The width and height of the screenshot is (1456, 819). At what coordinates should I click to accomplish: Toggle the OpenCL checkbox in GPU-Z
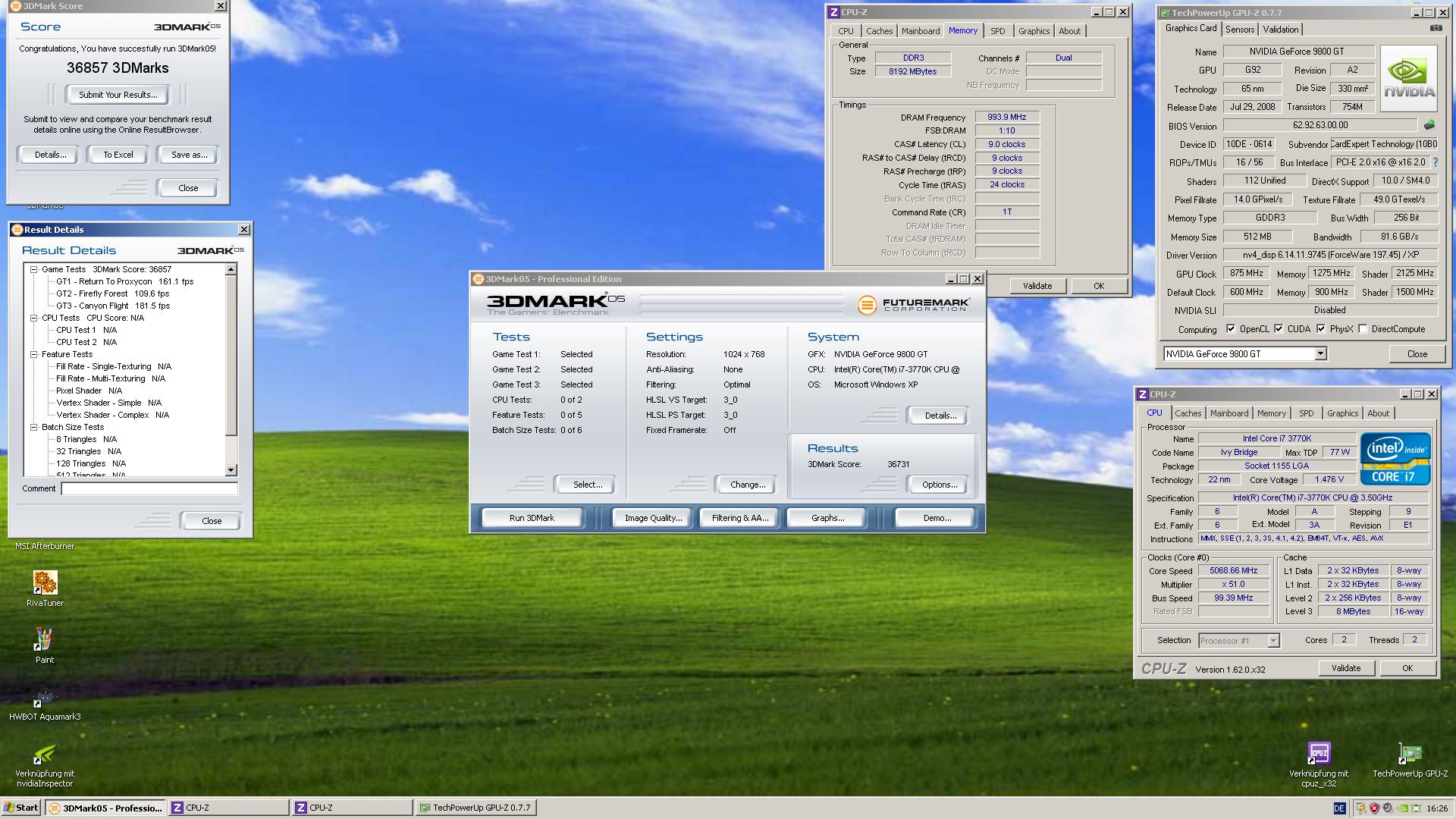point(1231,329)
